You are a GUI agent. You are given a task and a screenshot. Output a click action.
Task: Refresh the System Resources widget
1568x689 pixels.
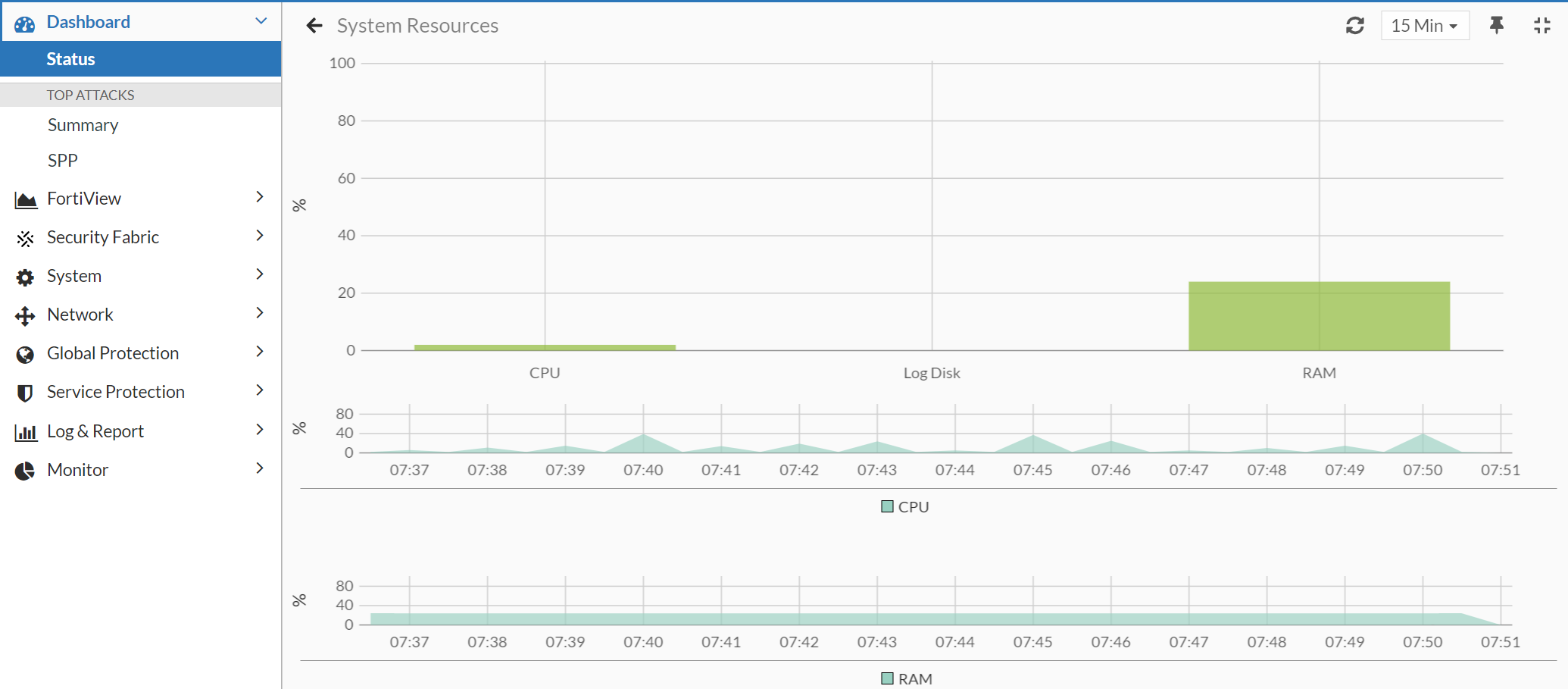[1355, 26]
